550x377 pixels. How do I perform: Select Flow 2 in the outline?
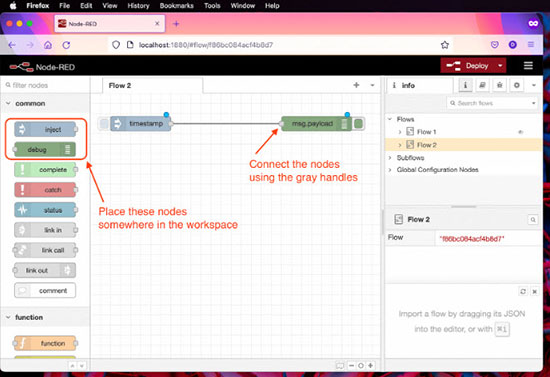click(427, 145)
